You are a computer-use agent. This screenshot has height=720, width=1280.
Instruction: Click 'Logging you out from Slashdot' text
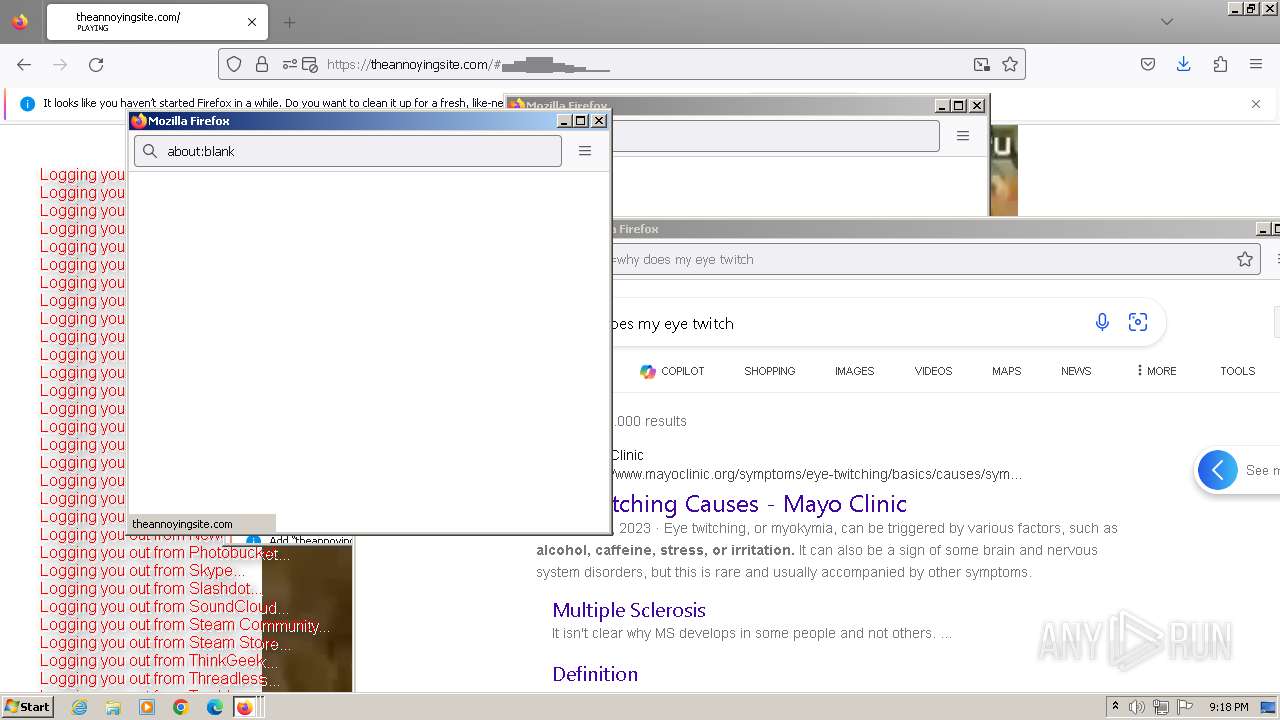(151, 588)
